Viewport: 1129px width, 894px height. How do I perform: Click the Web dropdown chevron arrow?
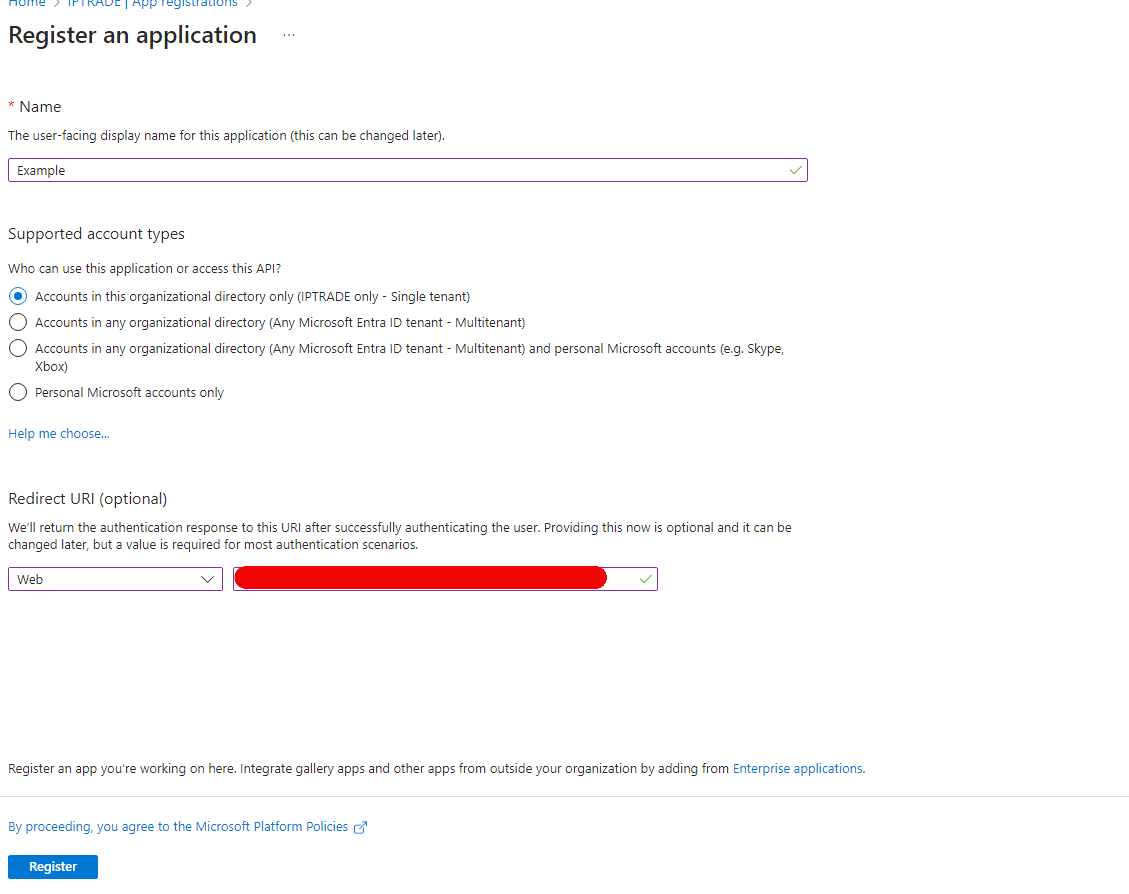coord(207,579)
